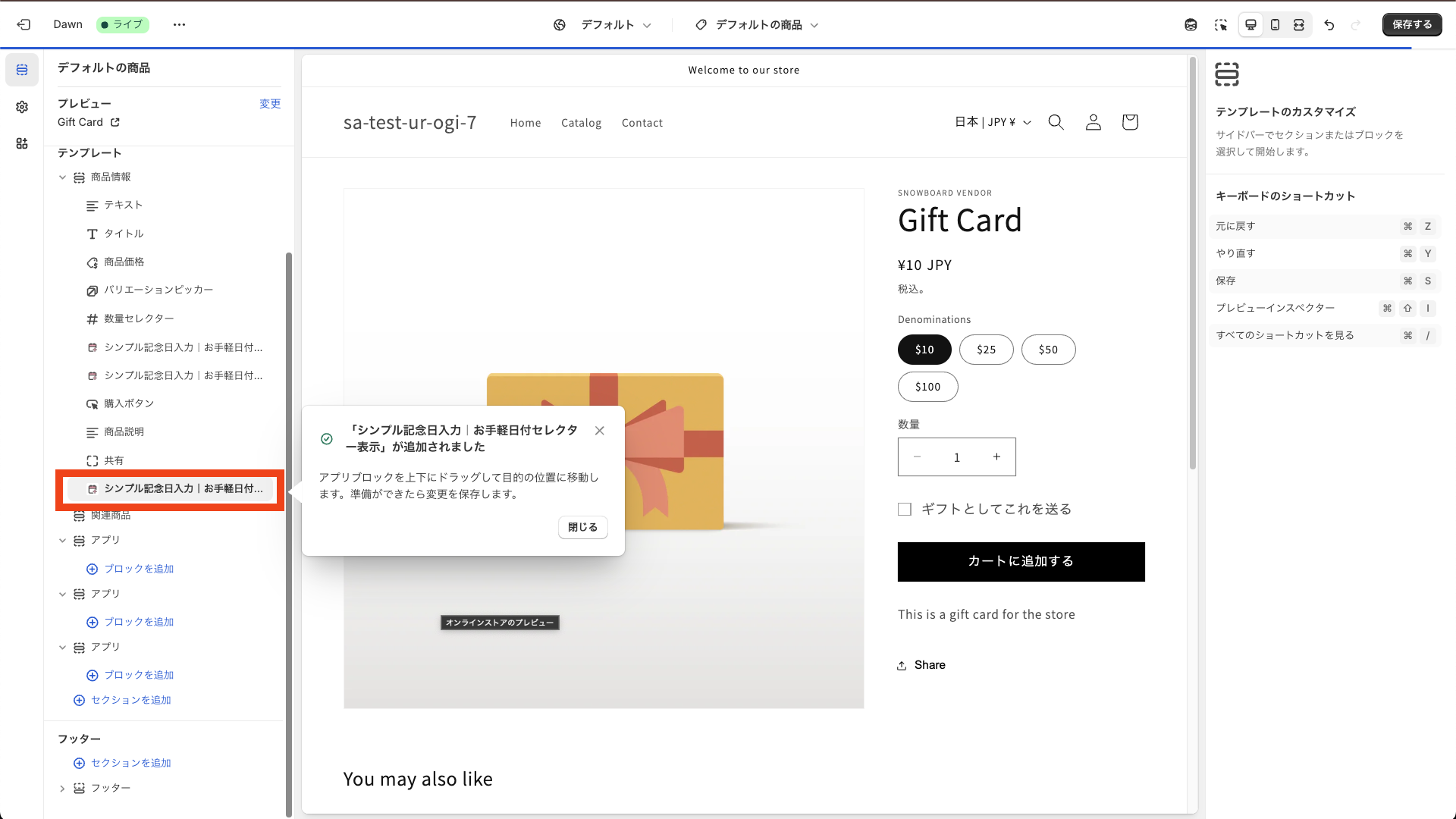The height and width of the screenshot is (819, 1456).
Task: Select the 購入ボタン block
Action: (129, 403)
